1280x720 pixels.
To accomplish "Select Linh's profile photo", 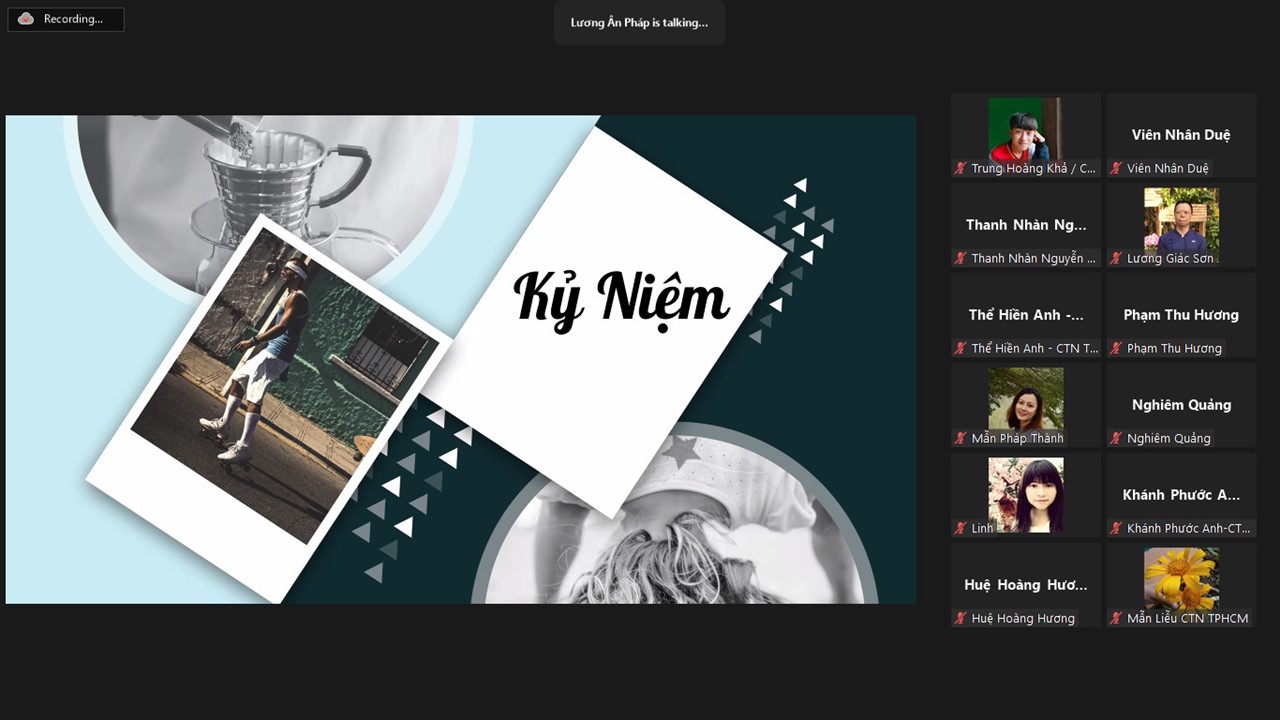I will 1026,495.
